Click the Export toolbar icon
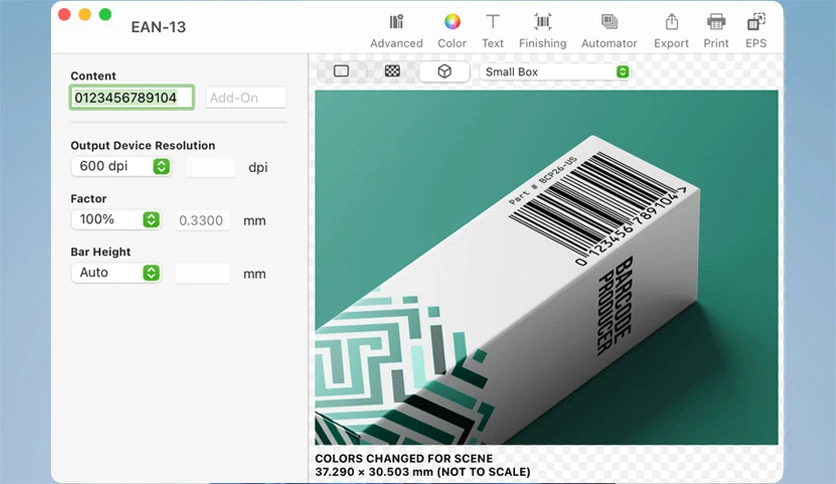 [671, 31]
